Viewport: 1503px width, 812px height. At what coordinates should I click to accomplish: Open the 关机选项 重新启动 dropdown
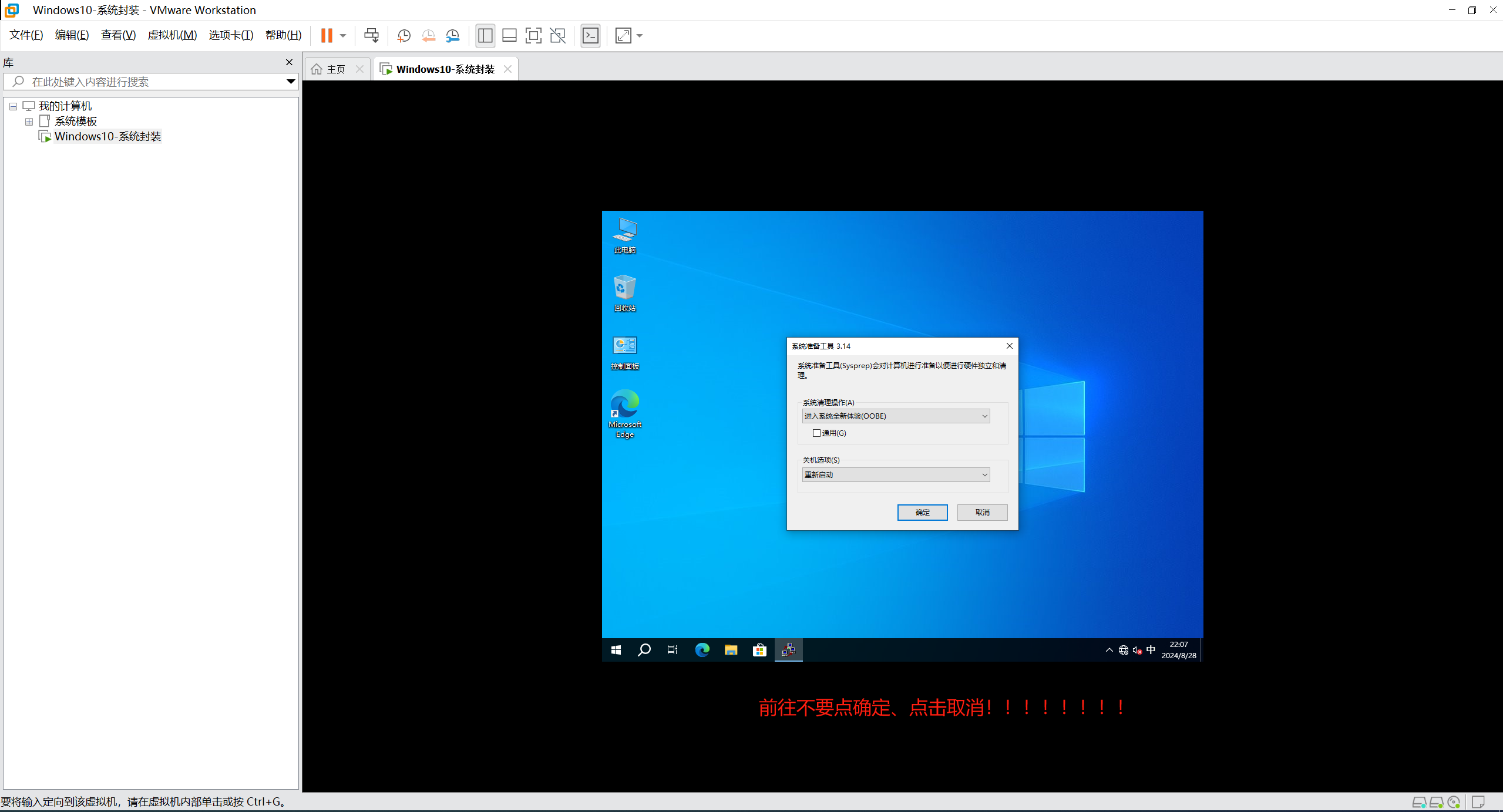click(896, 475)
